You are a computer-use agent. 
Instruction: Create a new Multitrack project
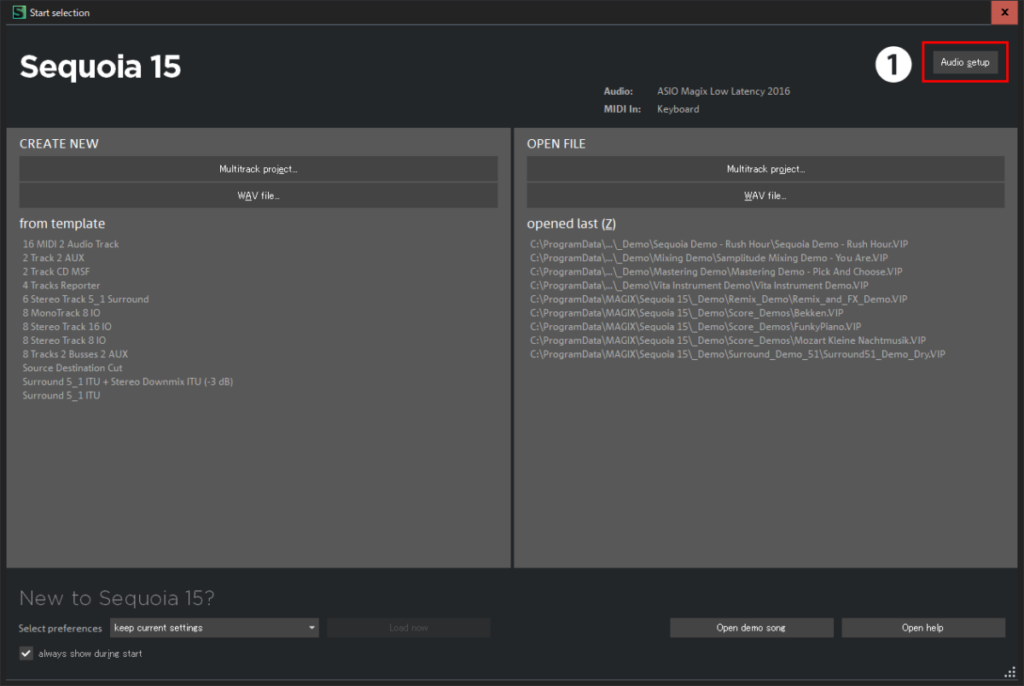[x=258, y=169]
